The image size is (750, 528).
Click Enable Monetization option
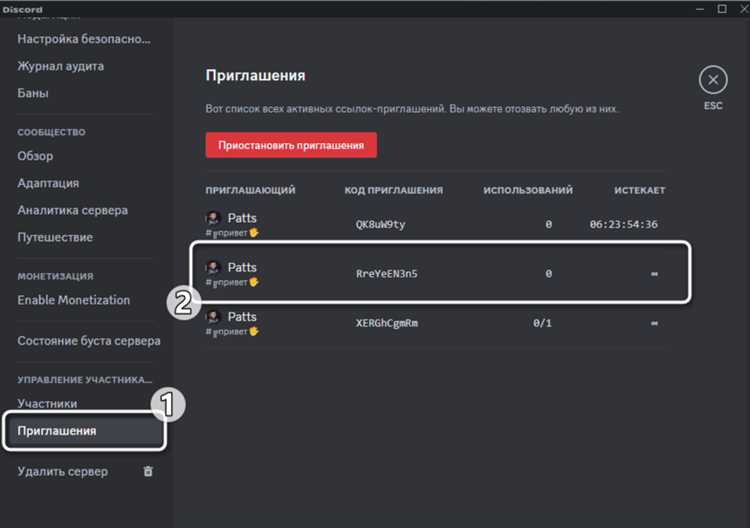pos(74,300)
